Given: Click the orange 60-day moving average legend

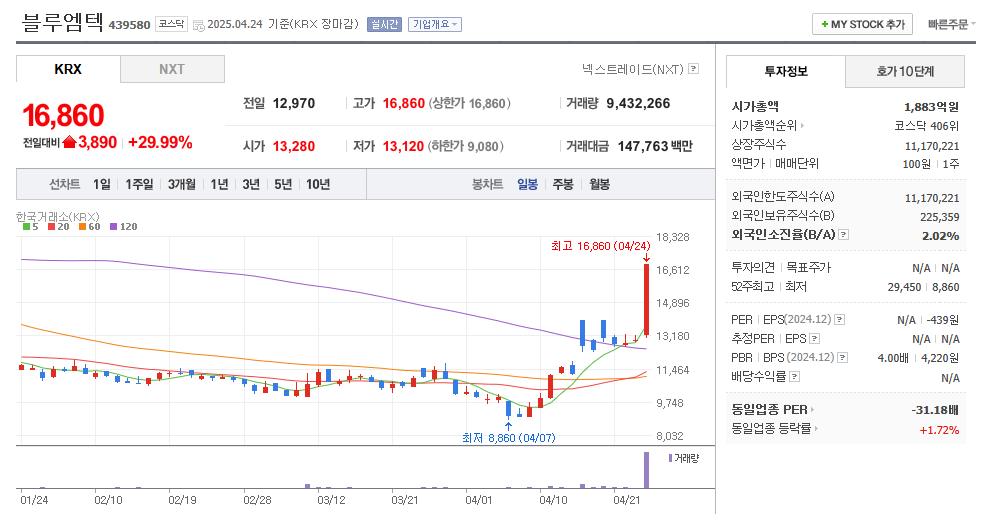Looking at the screenshot, I should pos(89,227).
